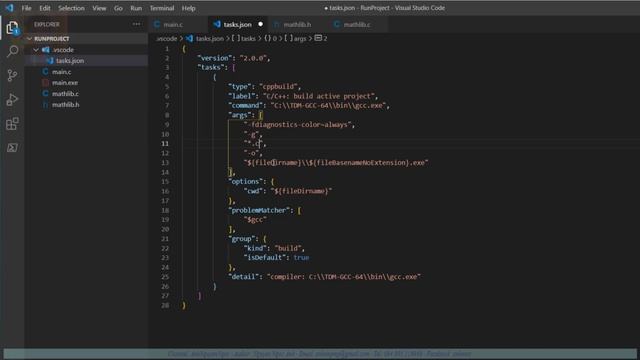Click line number 13 in the gutter

(x=165, y=162)
